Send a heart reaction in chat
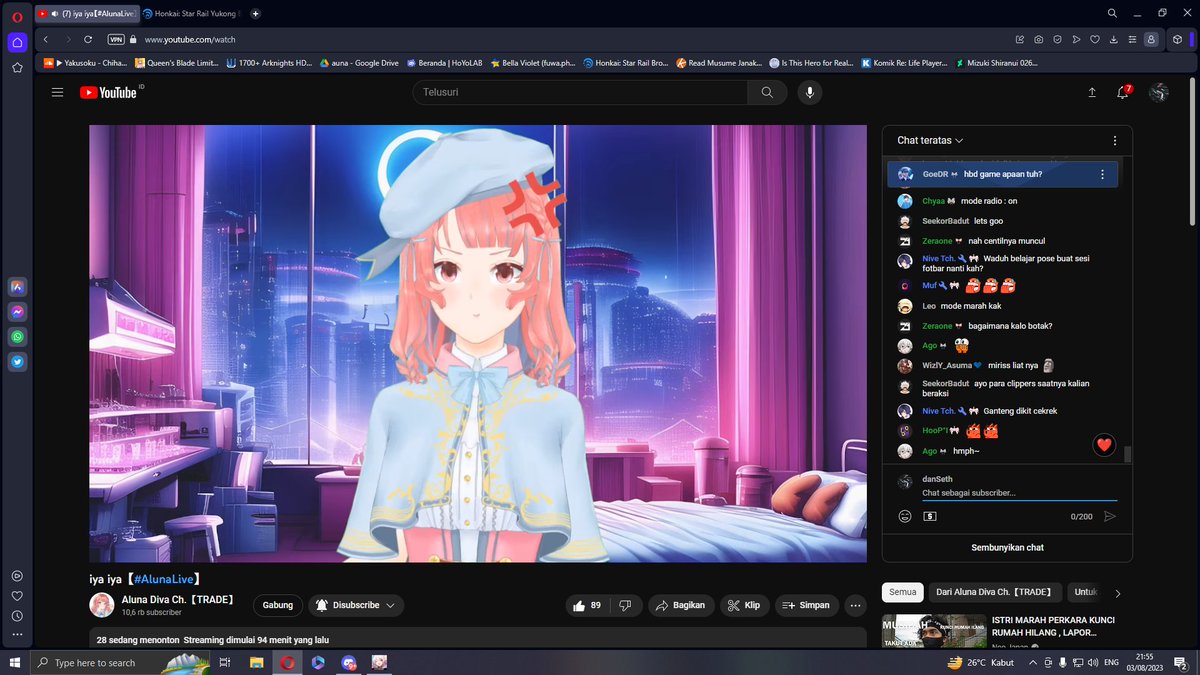Viewport: 1200px width, 675px height. point(1104,446)
